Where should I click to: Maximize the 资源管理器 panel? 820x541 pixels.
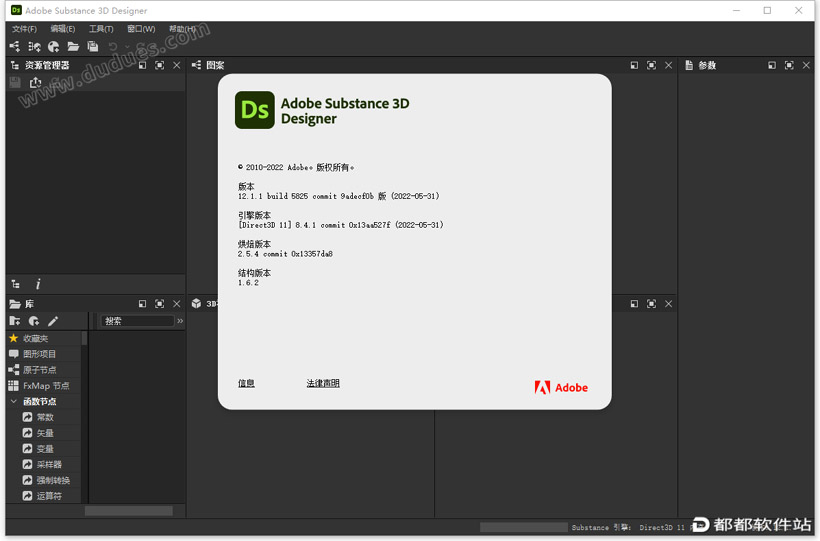pyautogui.click(x=160, y=65)
